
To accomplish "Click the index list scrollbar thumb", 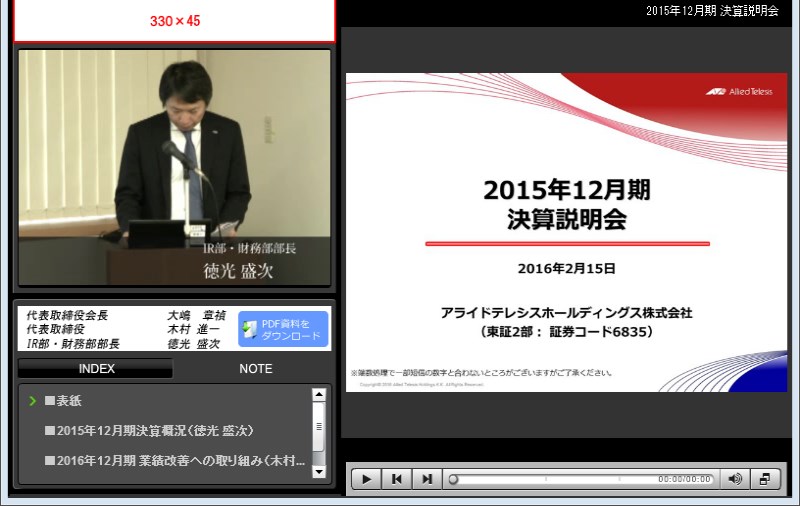I will (x=318, y=426).
